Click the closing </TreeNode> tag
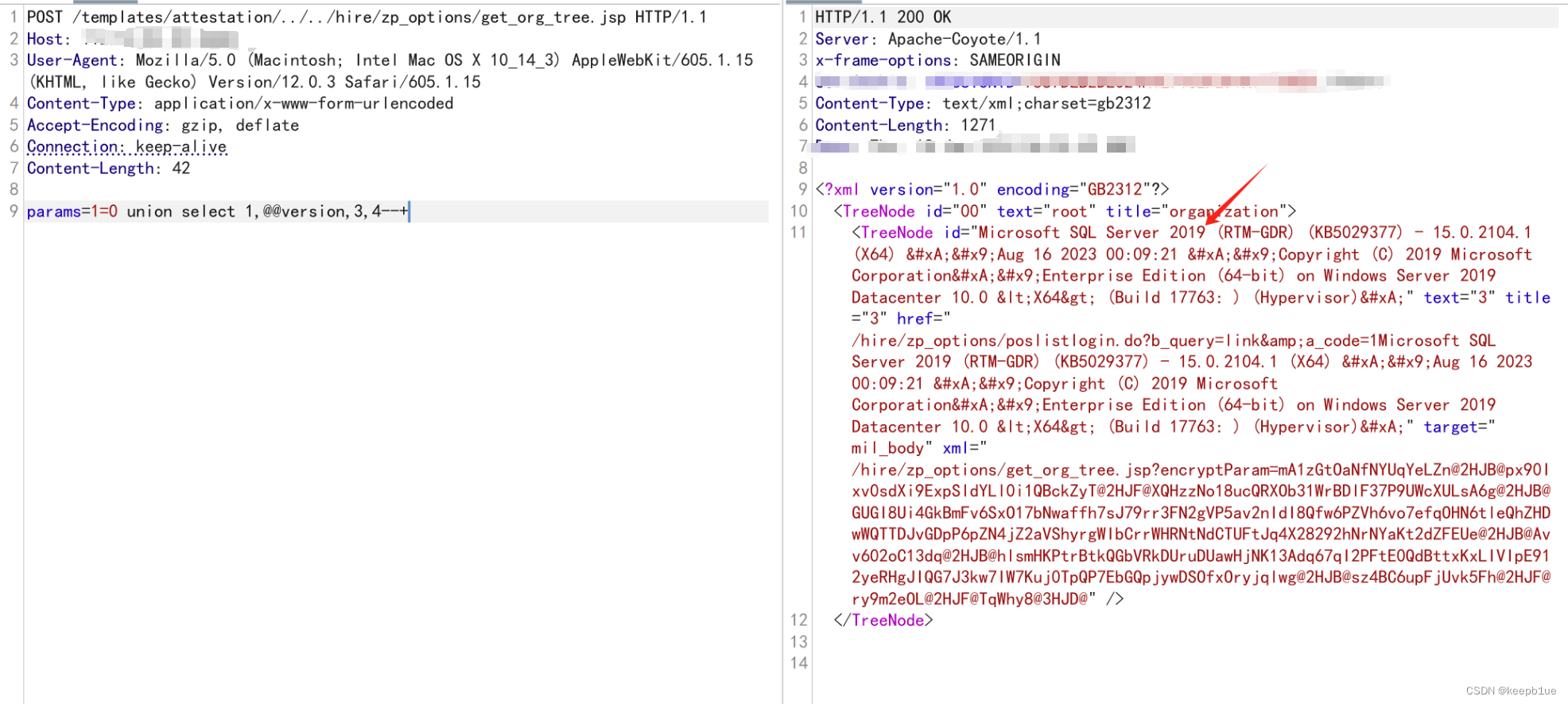Image resolution: width=1568 pixels, height=704 pixels. coord(883,621)
